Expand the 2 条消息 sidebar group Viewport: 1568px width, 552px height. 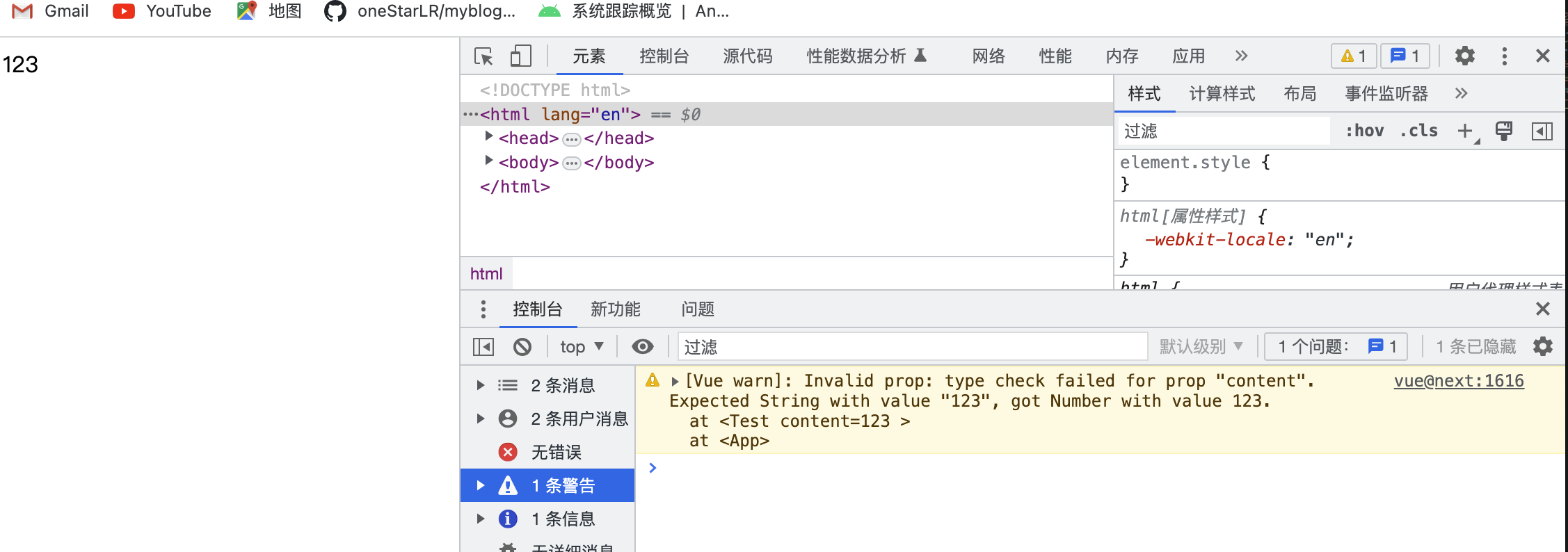click(x=481, y=385)
